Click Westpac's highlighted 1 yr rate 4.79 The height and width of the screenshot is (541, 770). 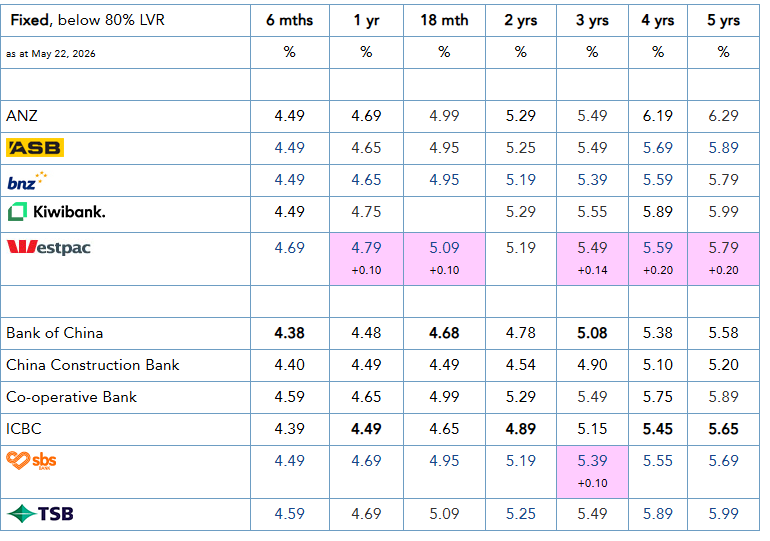pyautogui.click(x=366, y=247)
